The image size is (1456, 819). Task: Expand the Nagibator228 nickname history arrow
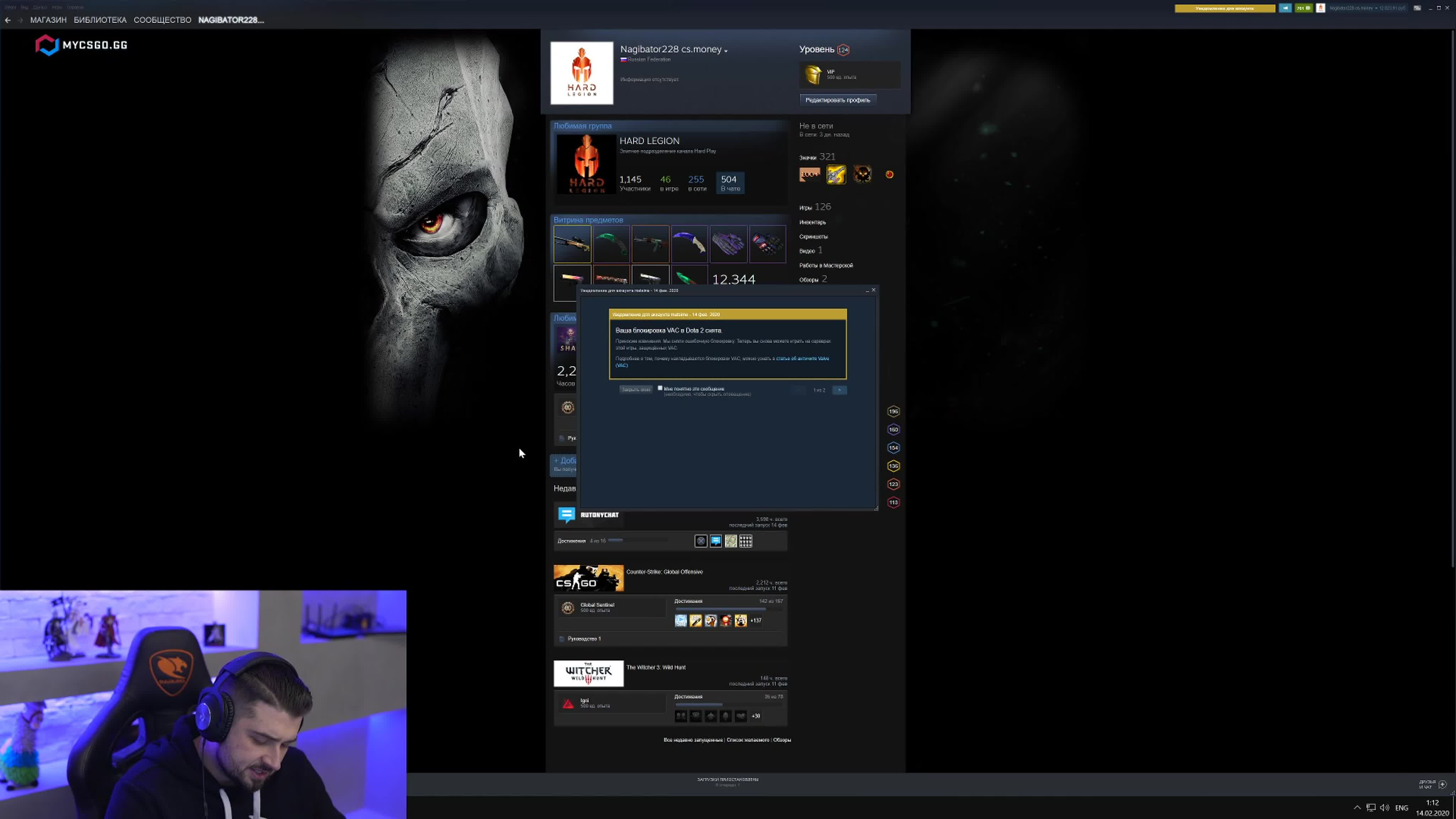[x=726, y=51]
